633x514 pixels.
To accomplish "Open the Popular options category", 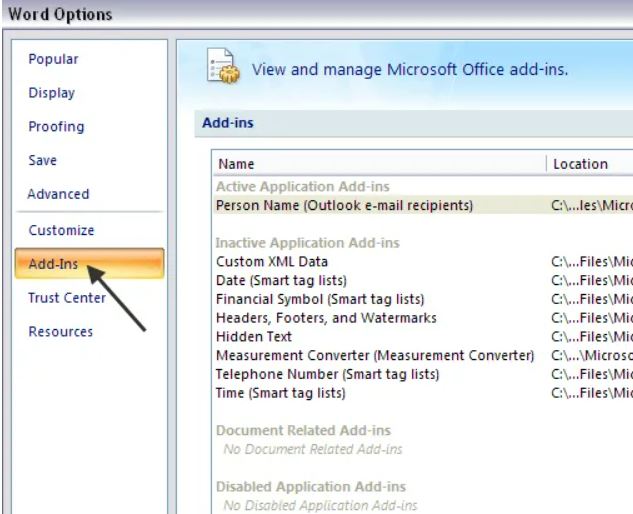I will (x=53, y=59).
